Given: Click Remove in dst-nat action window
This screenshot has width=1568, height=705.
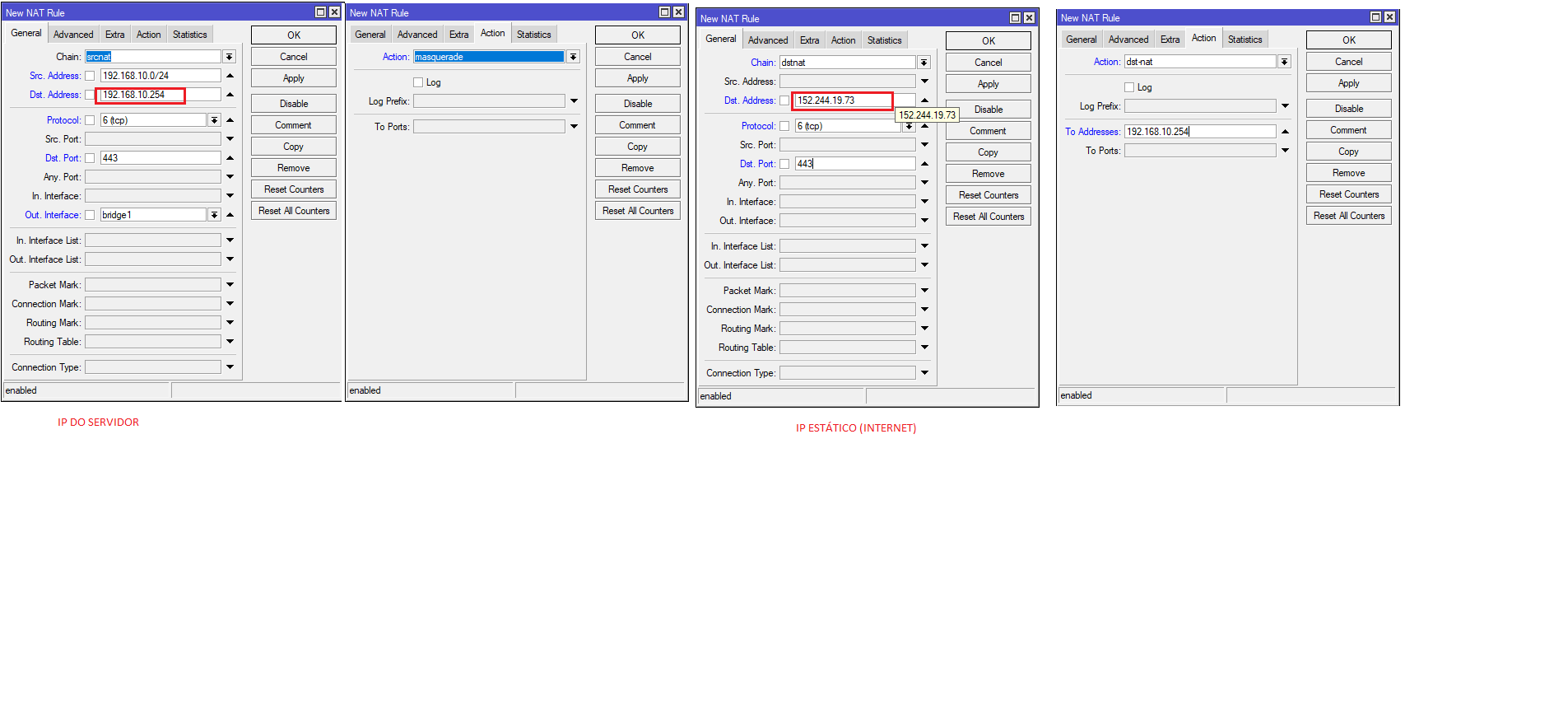Looking at the screenshot, I should (1349, 173).
